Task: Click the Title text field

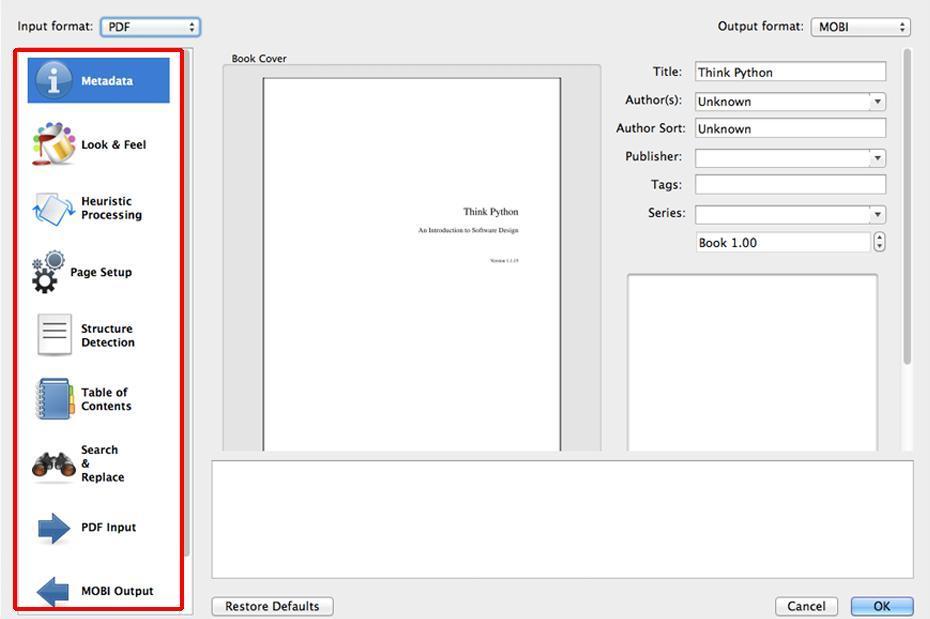Action: [x=790, y=72]
